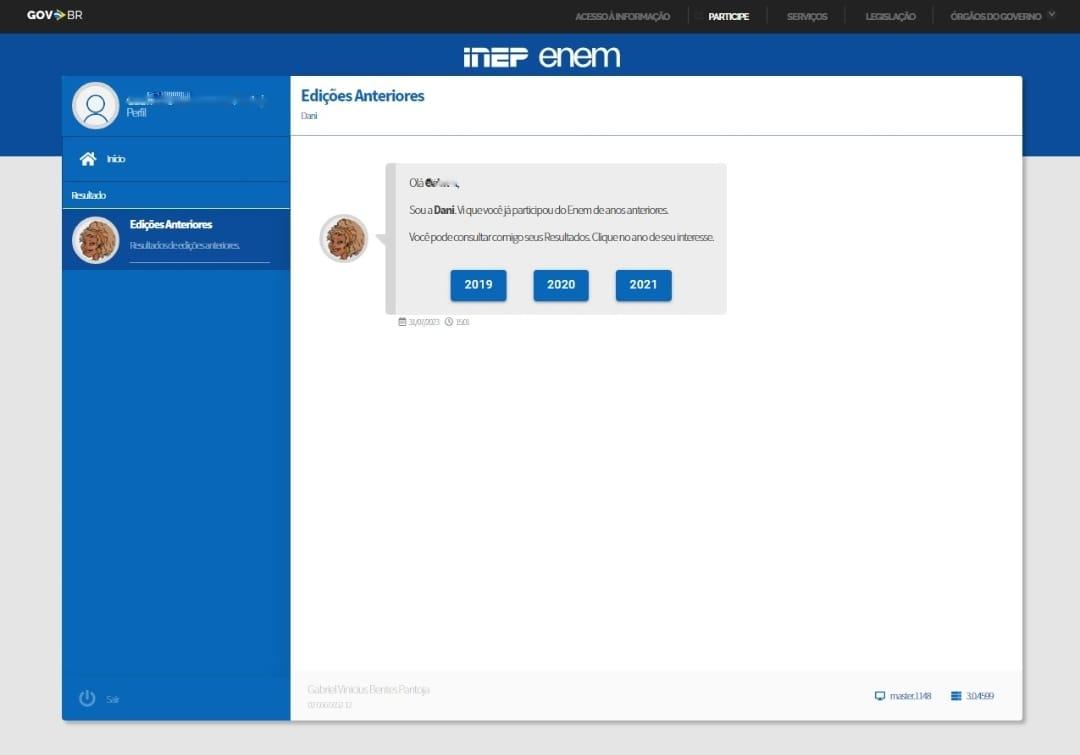
Task: Click the monitor icon beside master.1148
Action: (880, 696)
